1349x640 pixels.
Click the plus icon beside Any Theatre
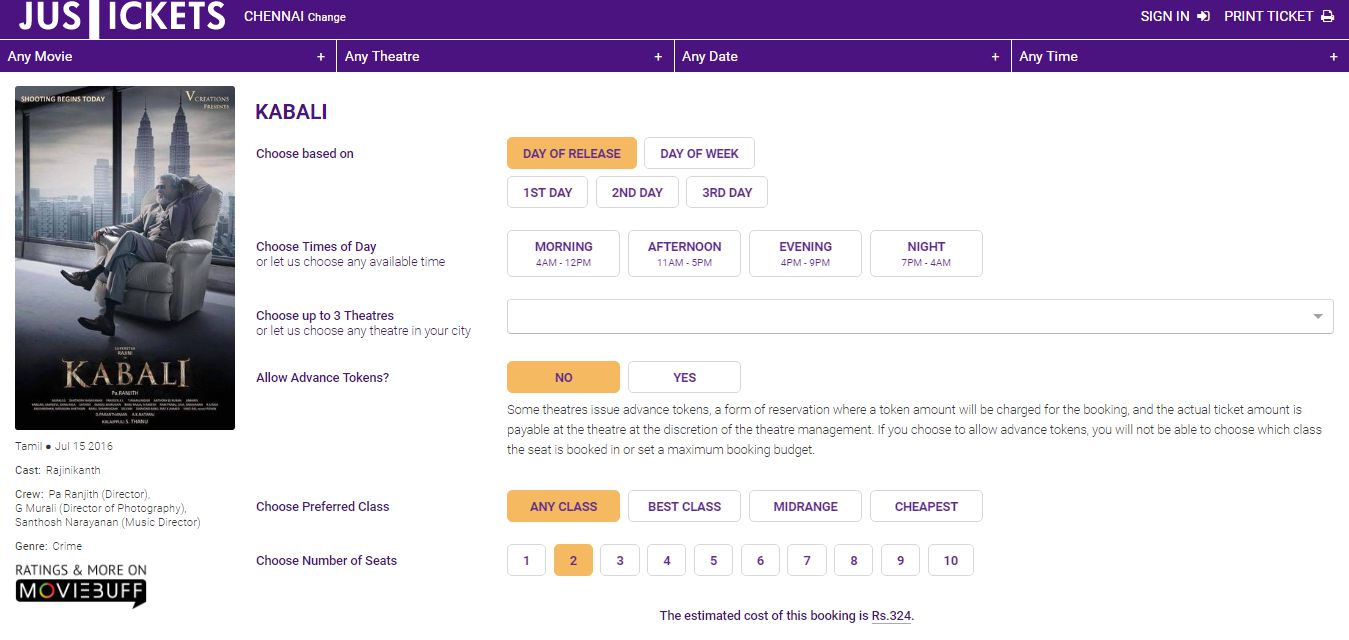click(658, 57)
